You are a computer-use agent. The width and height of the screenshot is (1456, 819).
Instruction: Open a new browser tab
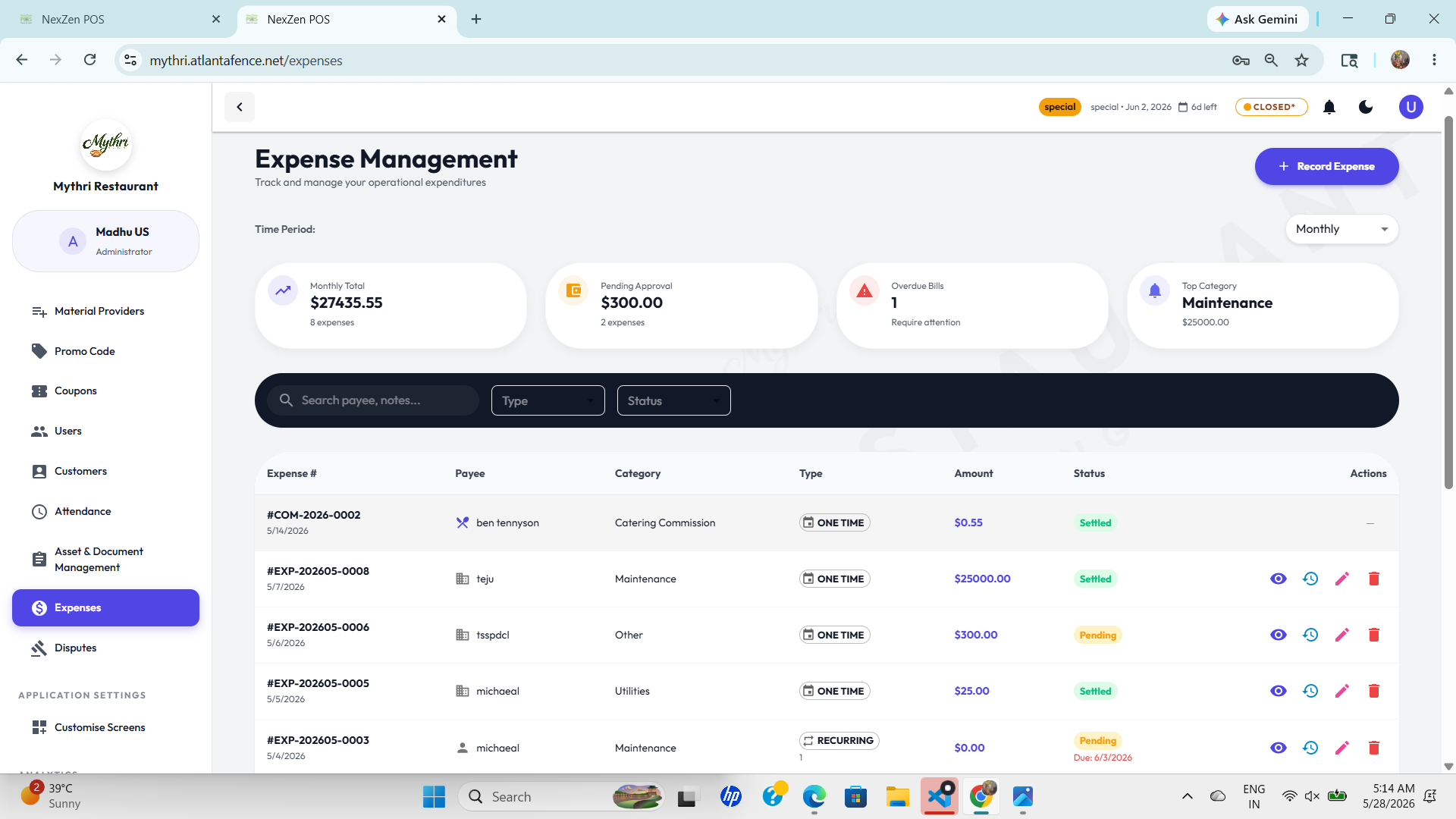click(x=476, y=19)
